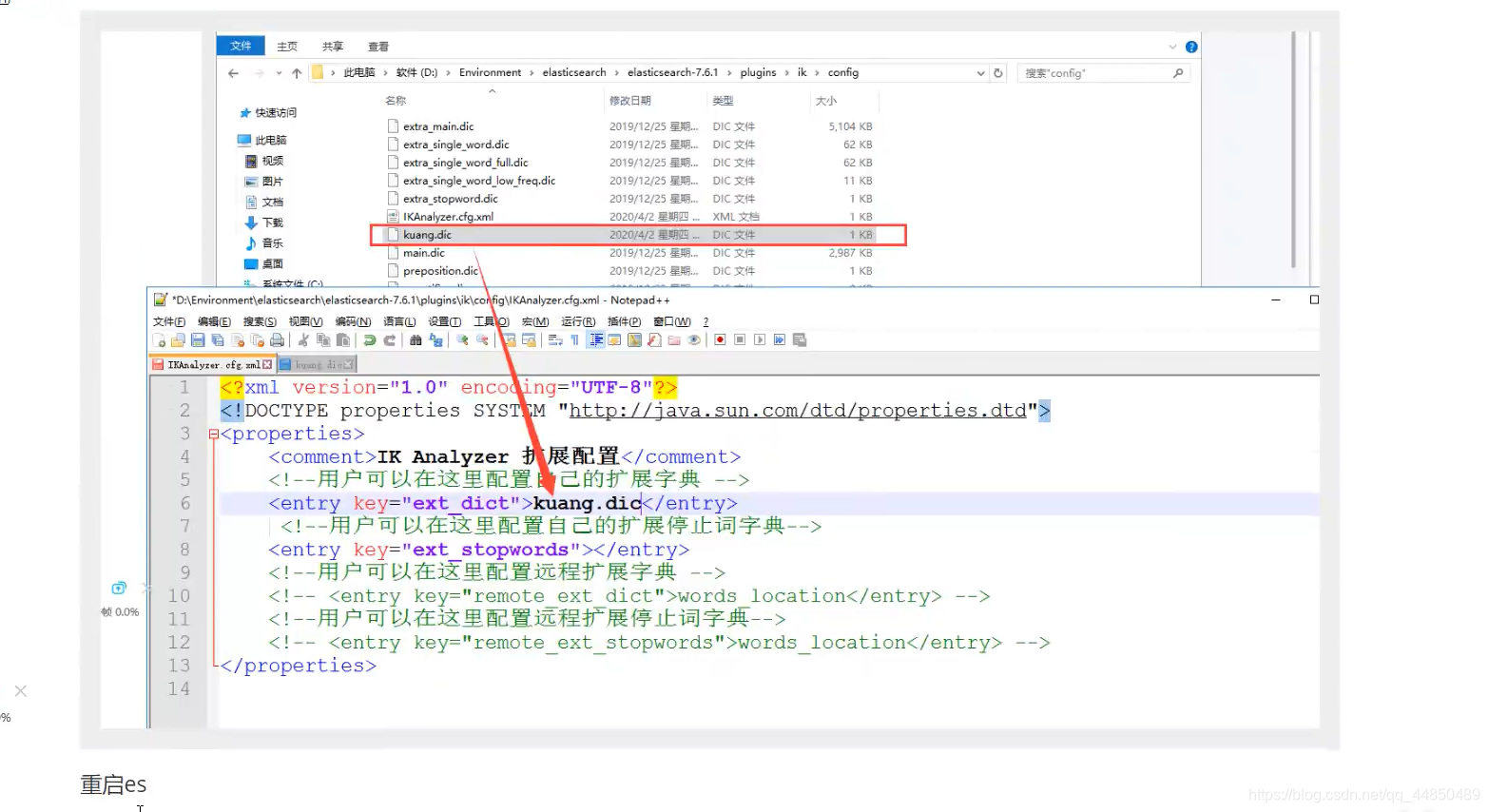Click the Back arrow in File Explorer
Viewport: 1489px width, 812px height.
coord(233,73)
